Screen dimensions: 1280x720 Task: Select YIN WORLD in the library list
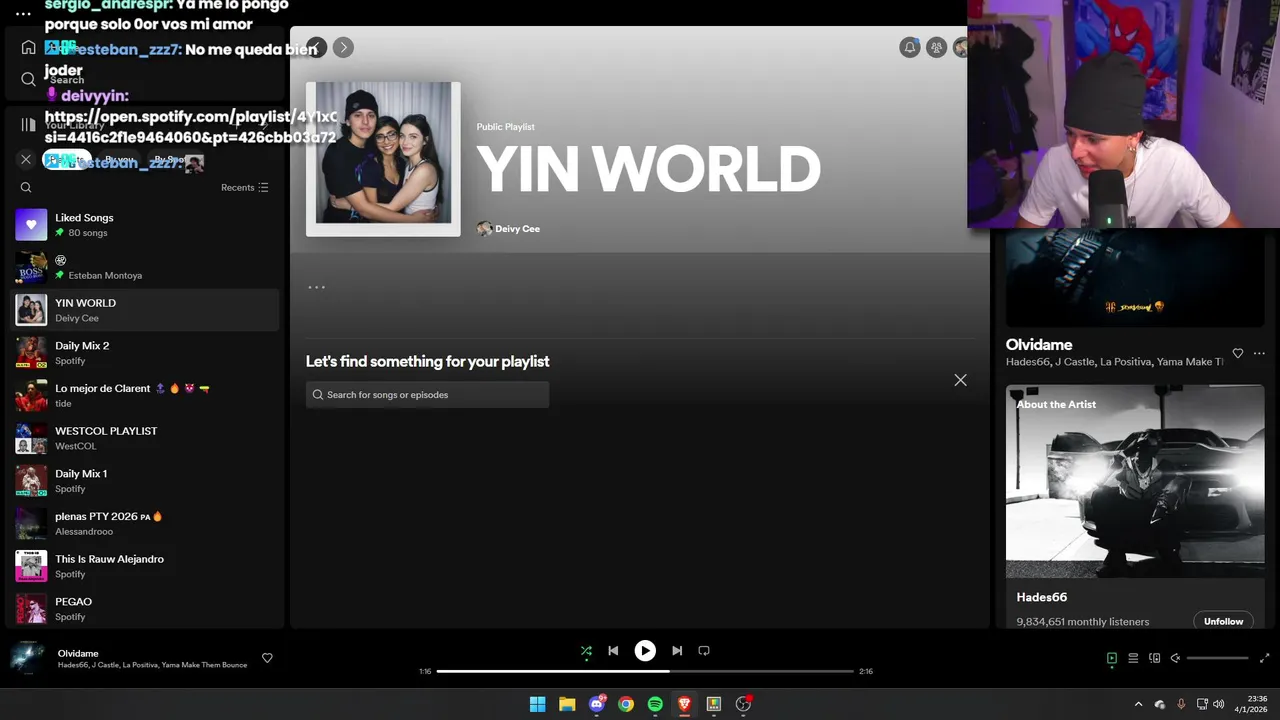[145, 310]
